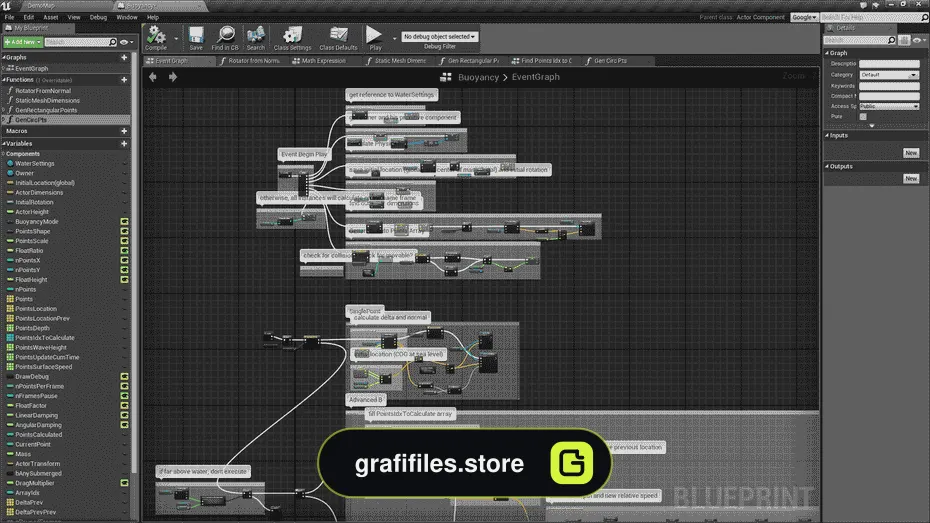
Task: Open the Category combo box in Details
Action: 889,75
